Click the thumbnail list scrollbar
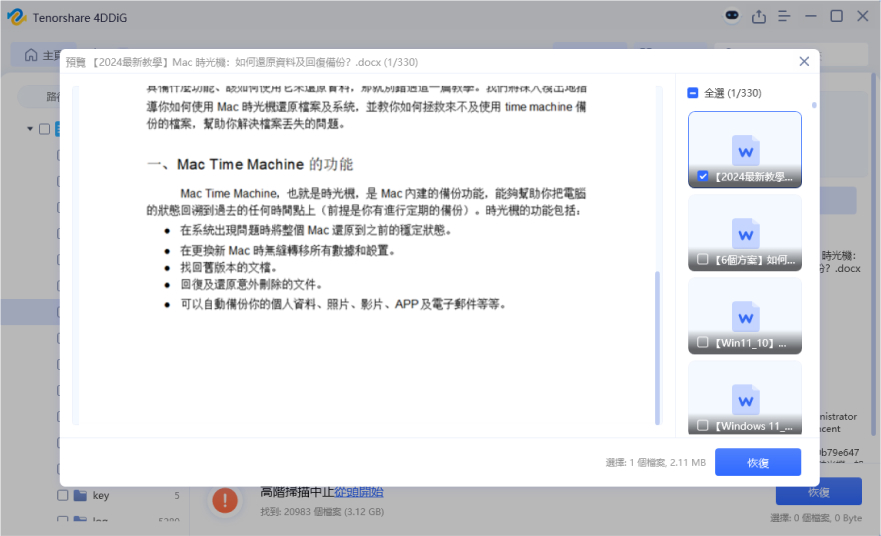 pyautogui.click(x=814, y=106)
